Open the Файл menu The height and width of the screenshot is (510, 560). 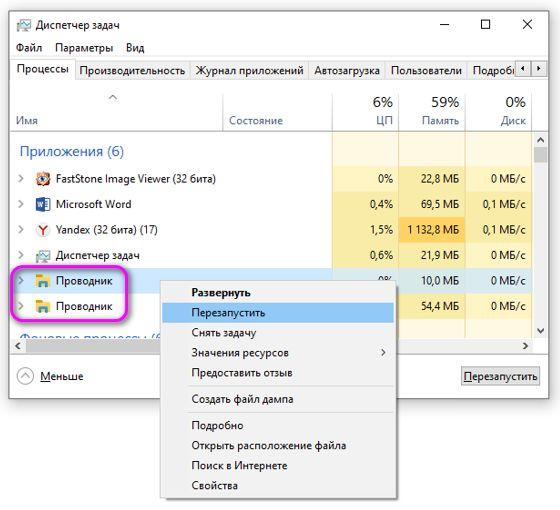click(29, 48)
